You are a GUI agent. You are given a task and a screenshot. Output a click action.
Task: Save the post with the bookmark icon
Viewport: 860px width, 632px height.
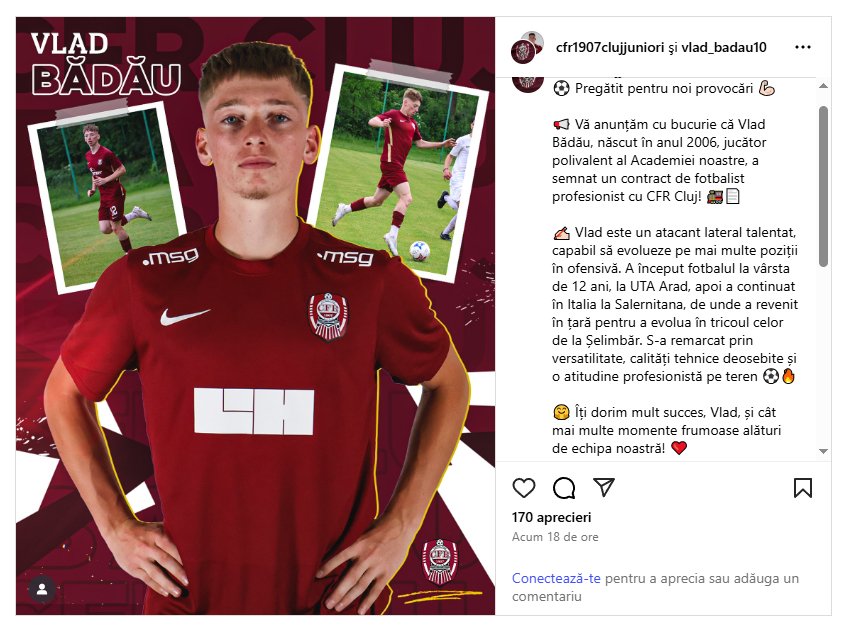tap(802, 487)
